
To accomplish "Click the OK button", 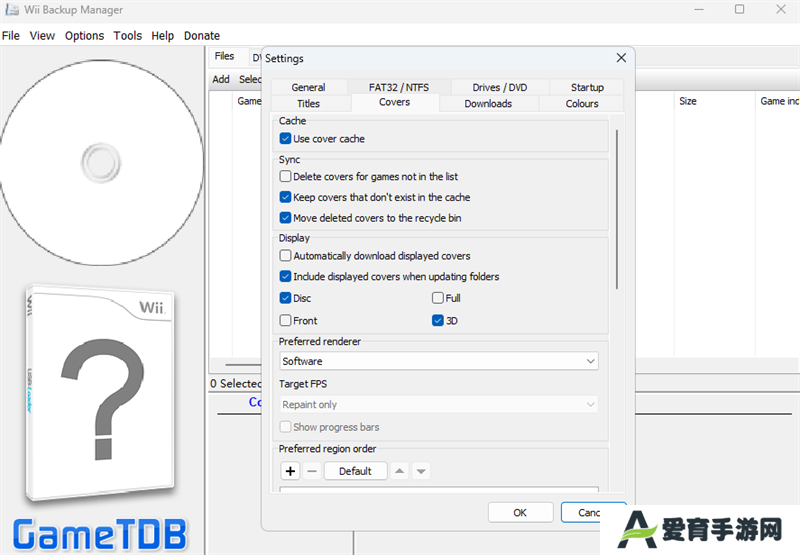I will pyautogui.click(x=520, y=513).
